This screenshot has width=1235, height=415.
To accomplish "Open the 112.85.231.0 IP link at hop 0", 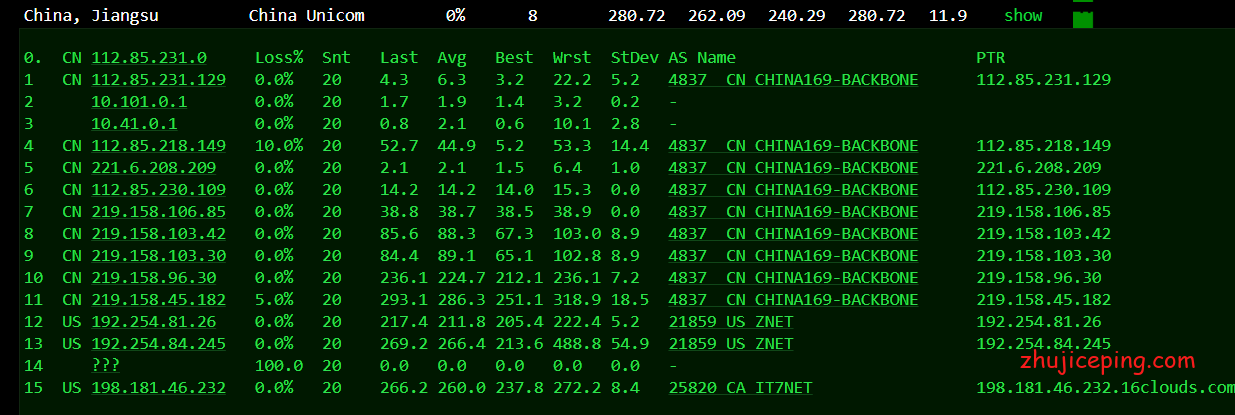I will pyautogui.click(x=148, y=58).
